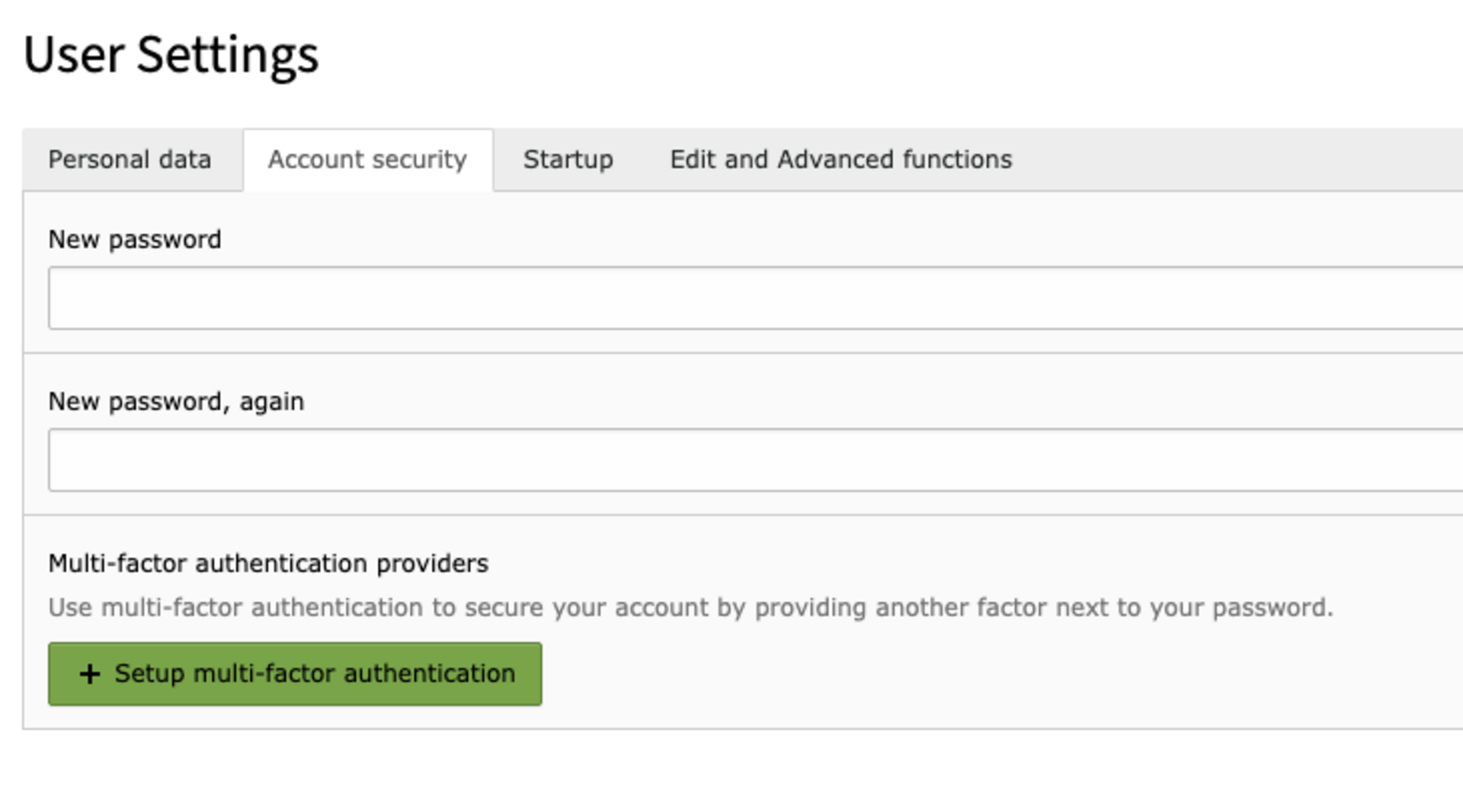
Task: Click the word authentication on green button
Action: coord(430,674)
